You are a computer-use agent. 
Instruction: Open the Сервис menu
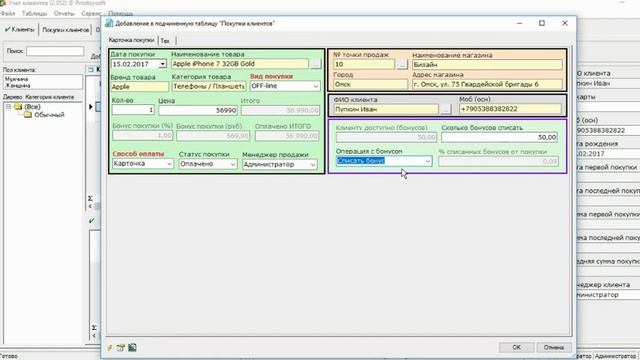(91, 13)
